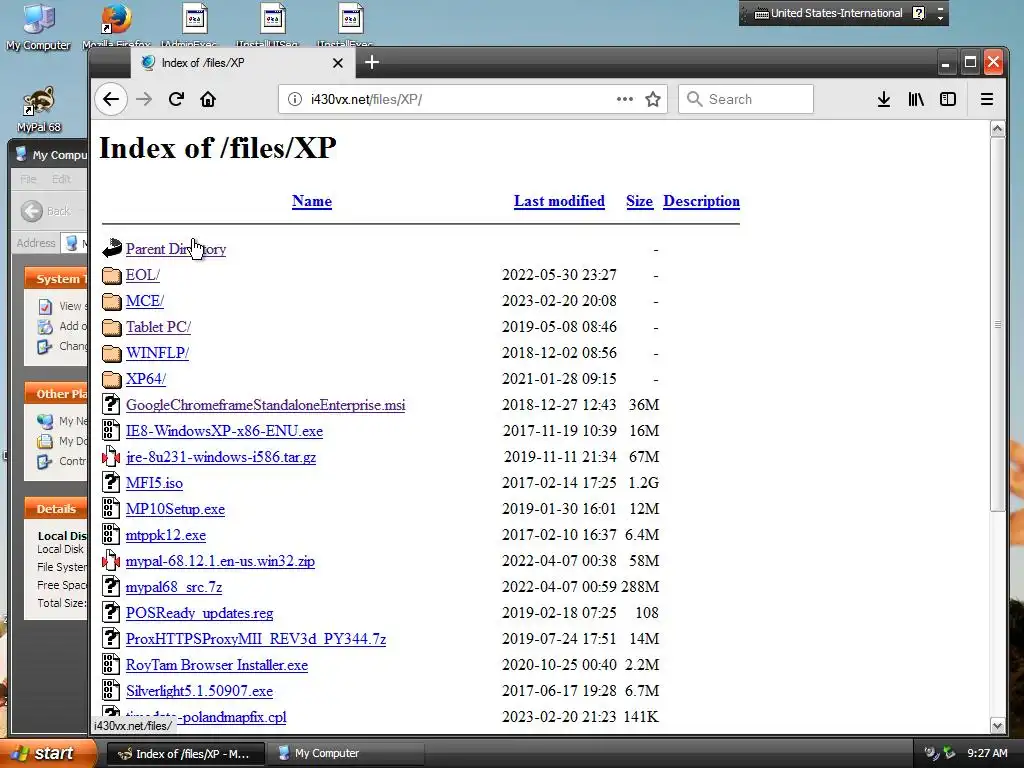Image resolution: width=1024 pixels, height=768 pixels.
Task: Open the Parent Directory link
Action: click(176, 249)
